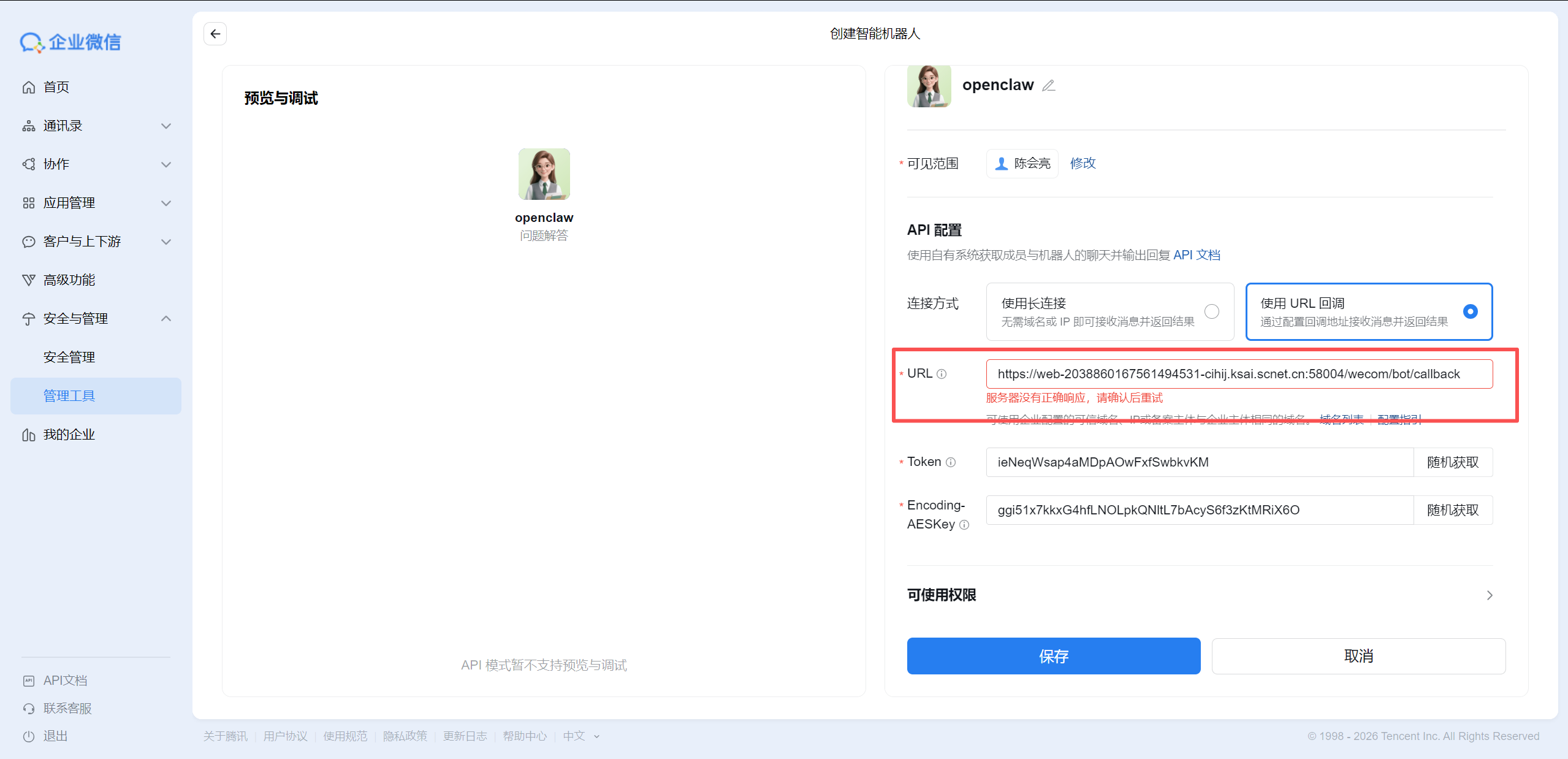Click the pencil edit icon beside openclaw
Viewport: 1568px width, 759px height.
1049,85
